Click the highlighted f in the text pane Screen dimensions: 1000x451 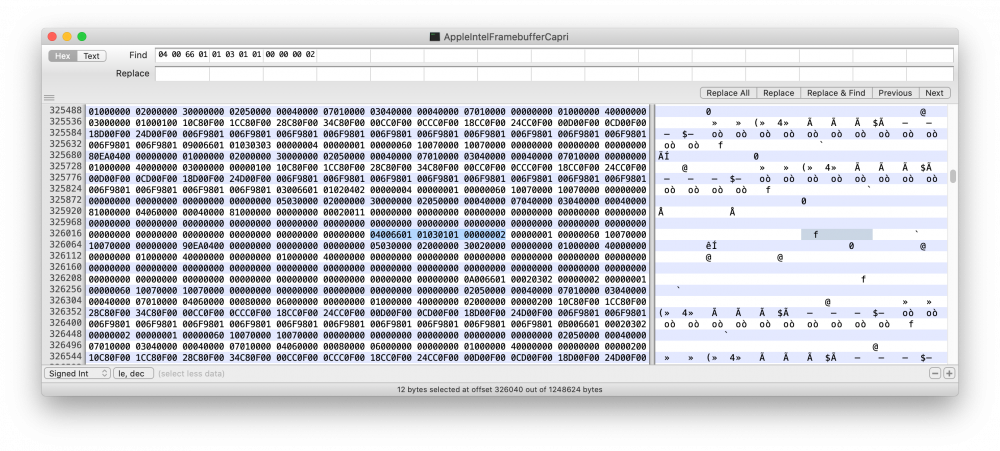click(816, 235)
